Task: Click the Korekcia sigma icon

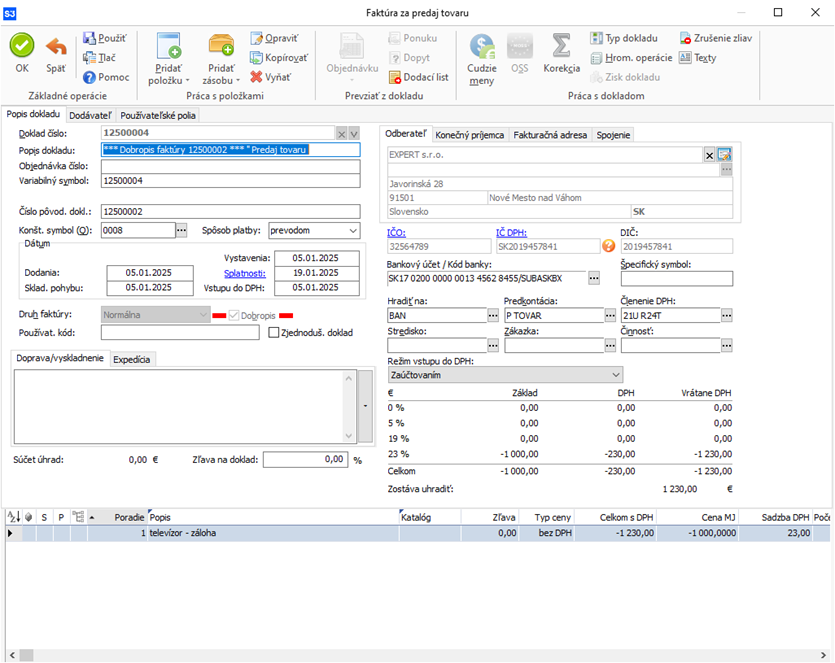Action: [561, 46]
